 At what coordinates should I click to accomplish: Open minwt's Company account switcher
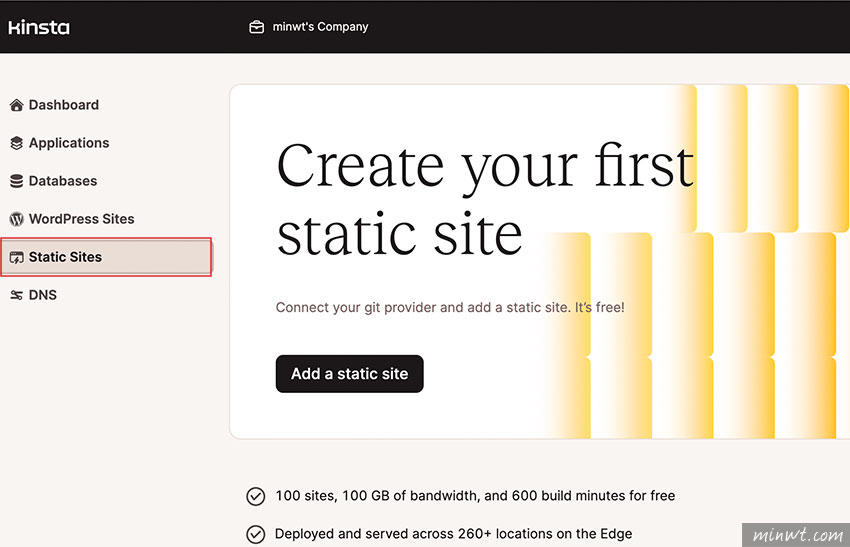308,27
